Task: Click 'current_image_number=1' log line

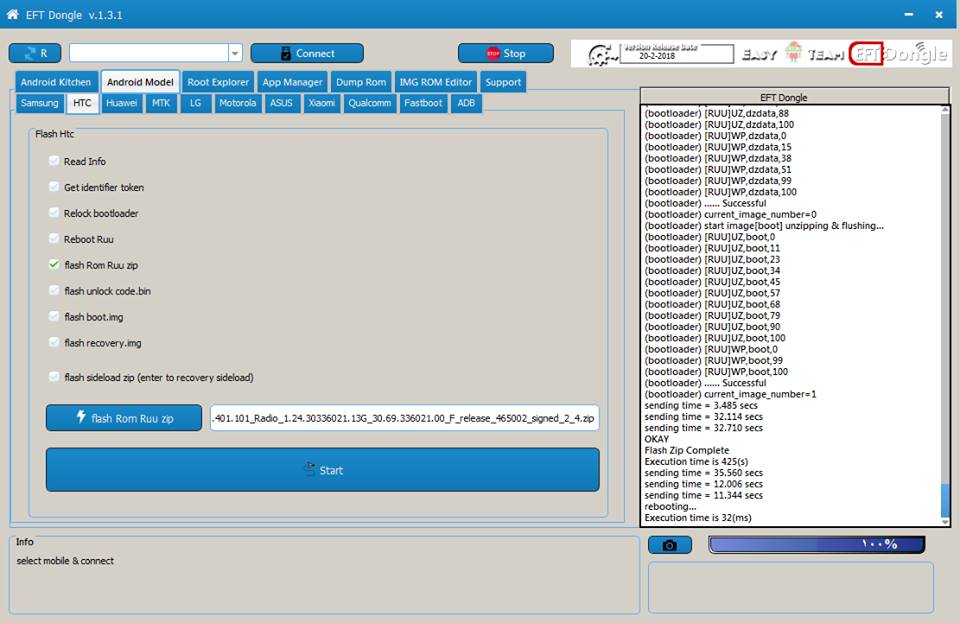Action: [730, 394]
